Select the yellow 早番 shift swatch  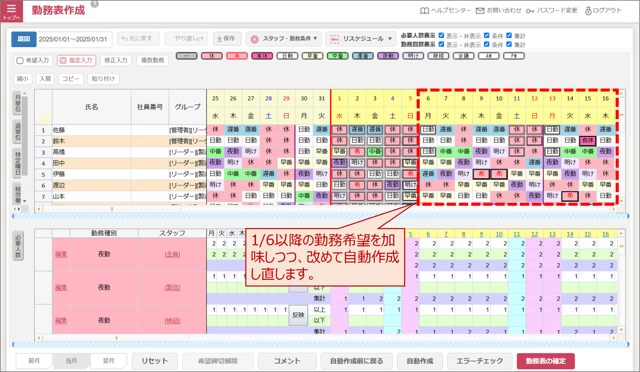point(313,56)
